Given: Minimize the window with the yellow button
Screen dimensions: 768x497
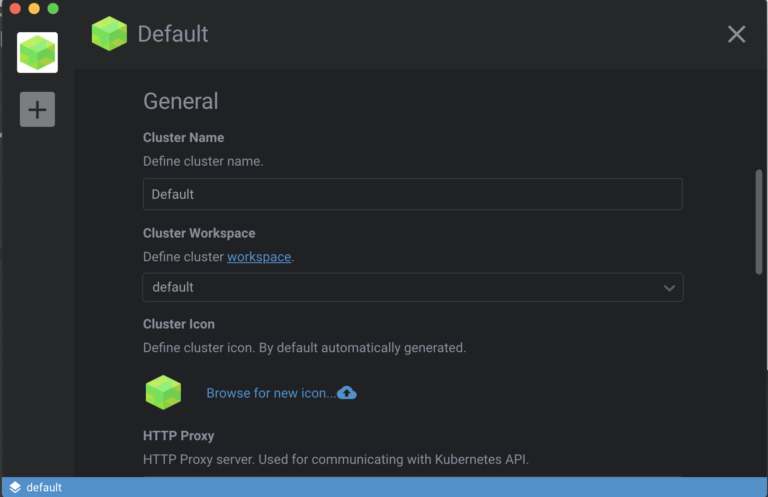Looking at the screenshot, I should click(x=34, y=8).
